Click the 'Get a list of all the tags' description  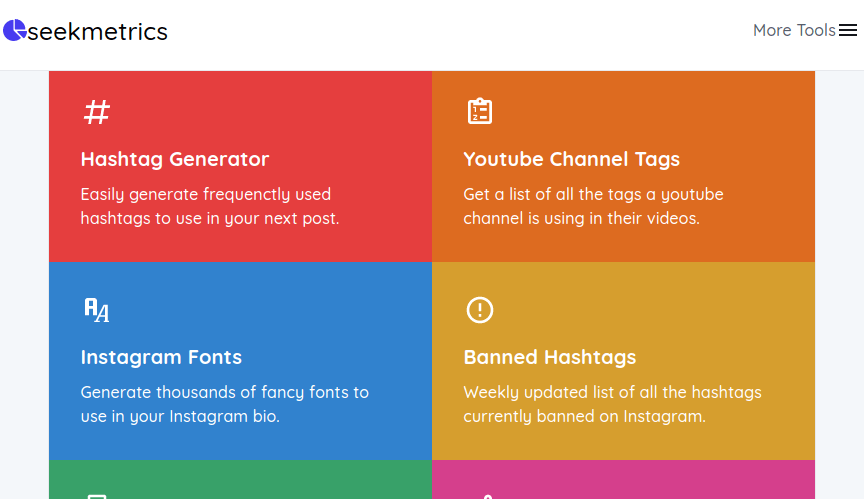pos(593,206)
